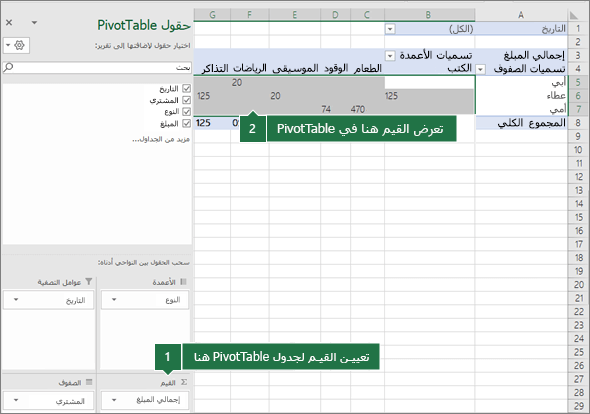Click the أبي row label cell
The height and width of the screenshot is (414, 590).
pos(521,82)
